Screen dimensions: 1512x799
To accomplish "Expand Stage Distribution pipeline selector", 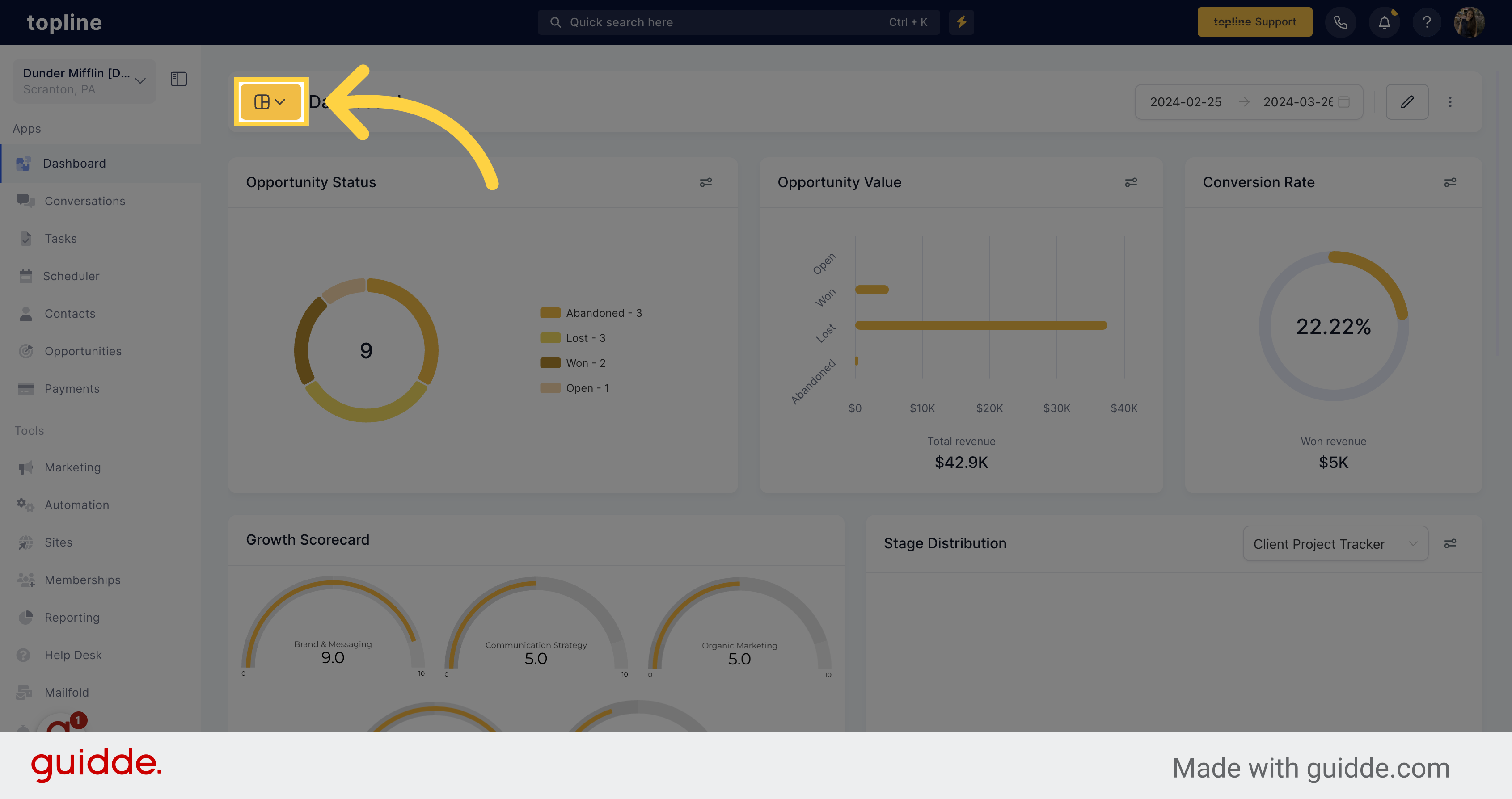I will [x=1334, y=544].
